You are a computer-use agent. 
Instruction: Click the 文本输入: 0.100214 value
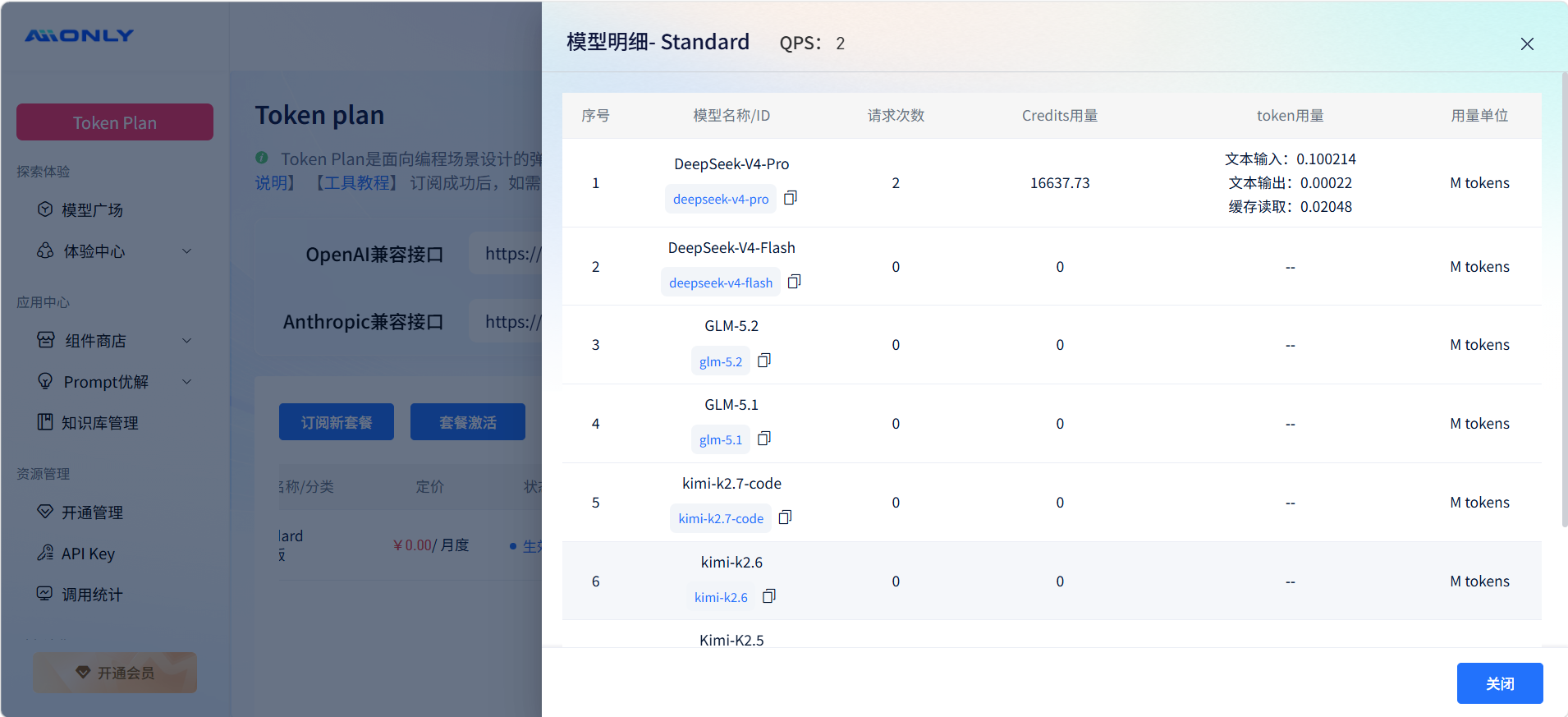1290,159
